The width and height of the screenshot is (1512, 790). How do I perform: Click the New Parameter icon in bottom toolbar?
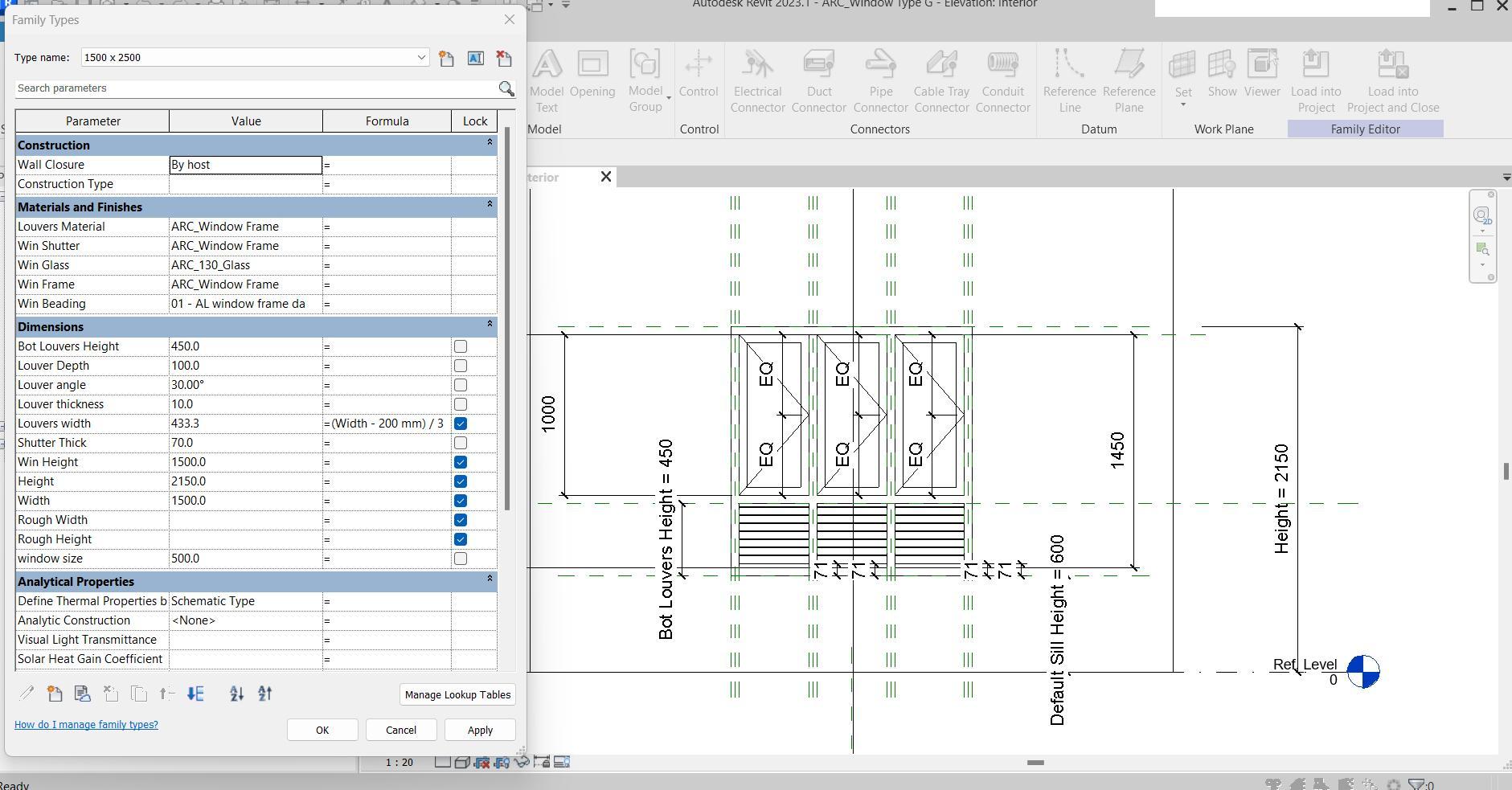tap(55, 694)
